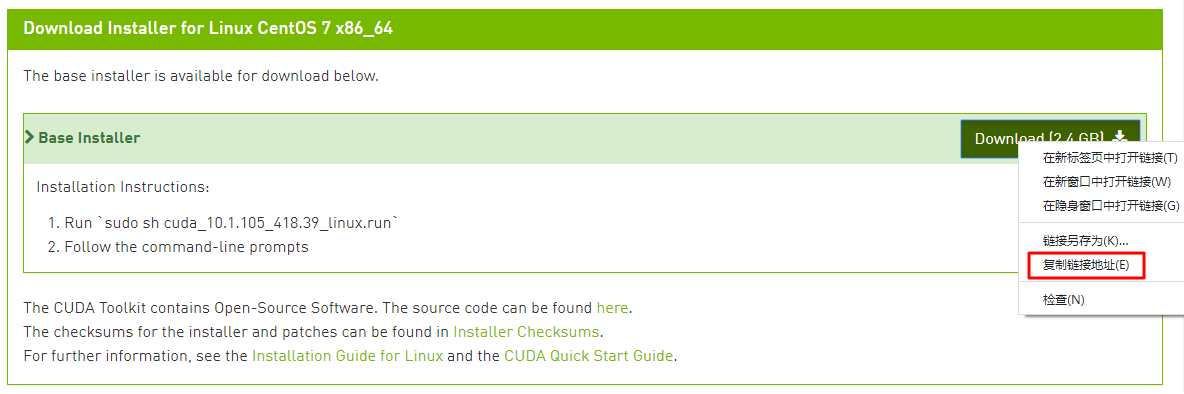This screenshot has width=1184, height=394.
Task: Select 复制链接地址(E) to copy link address
Action: 1086,265
